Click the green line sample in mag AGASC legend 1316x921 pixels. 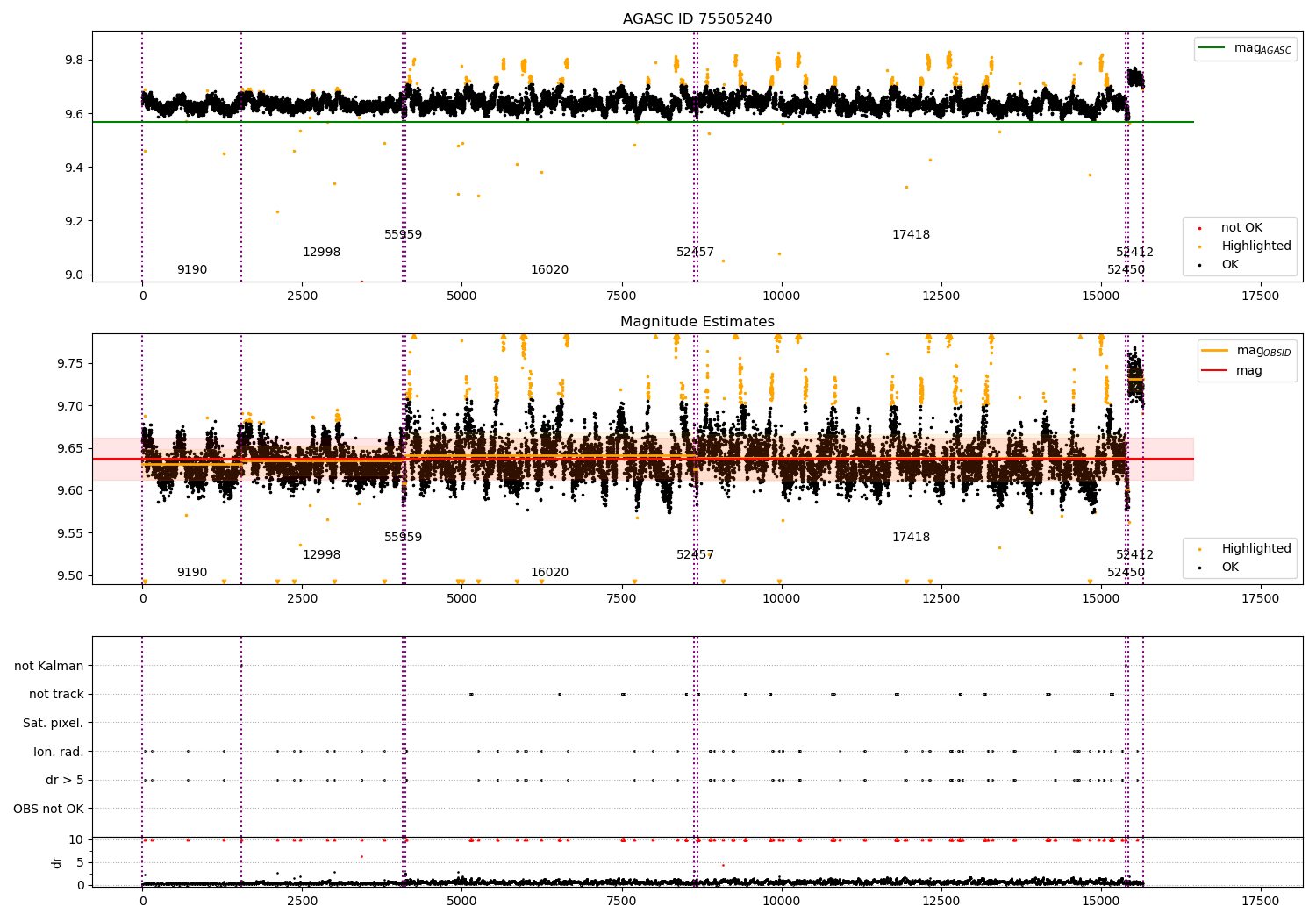point(1212,48)
